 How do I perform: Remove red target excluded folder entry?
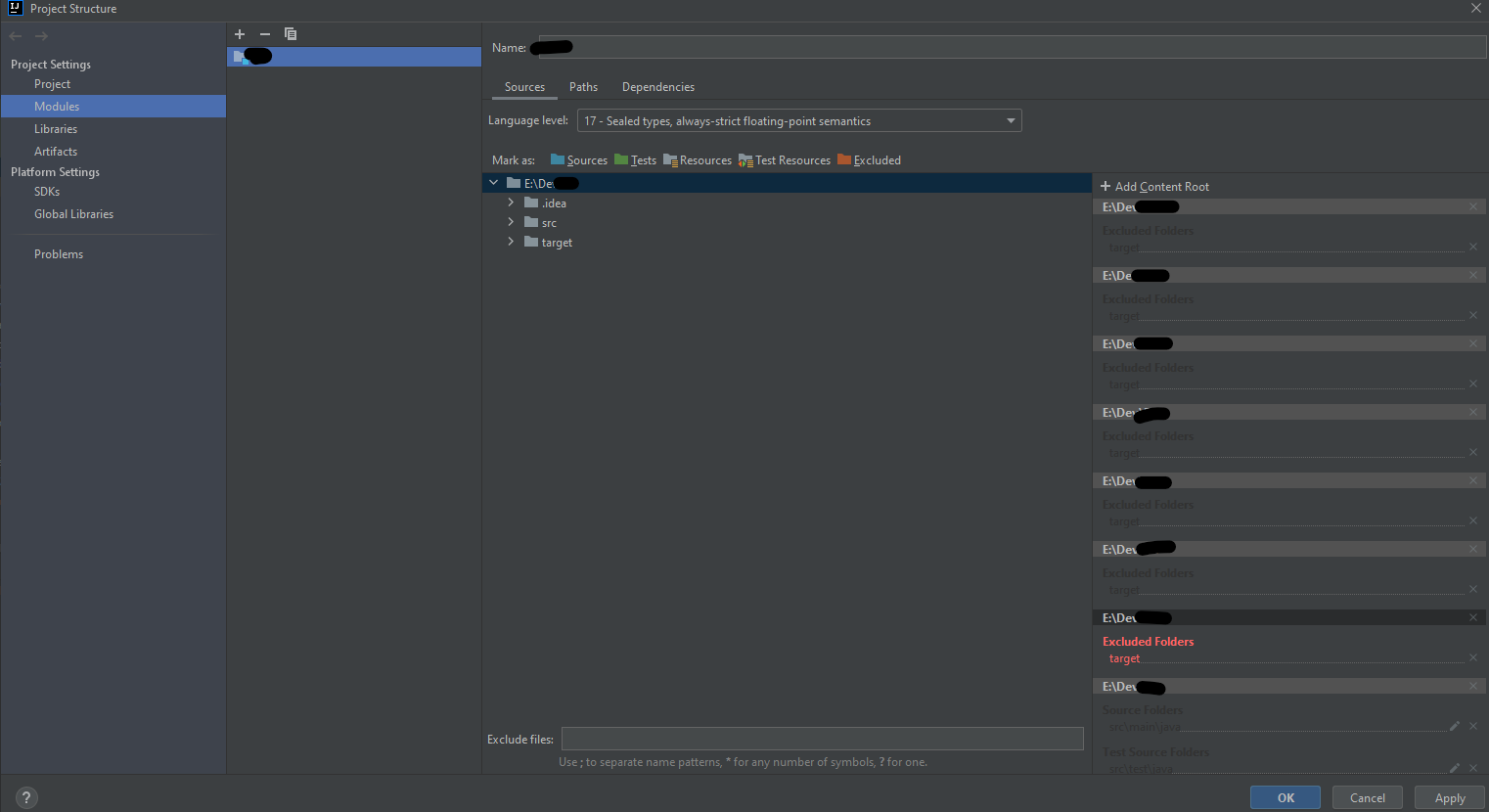click(1473, 657)
